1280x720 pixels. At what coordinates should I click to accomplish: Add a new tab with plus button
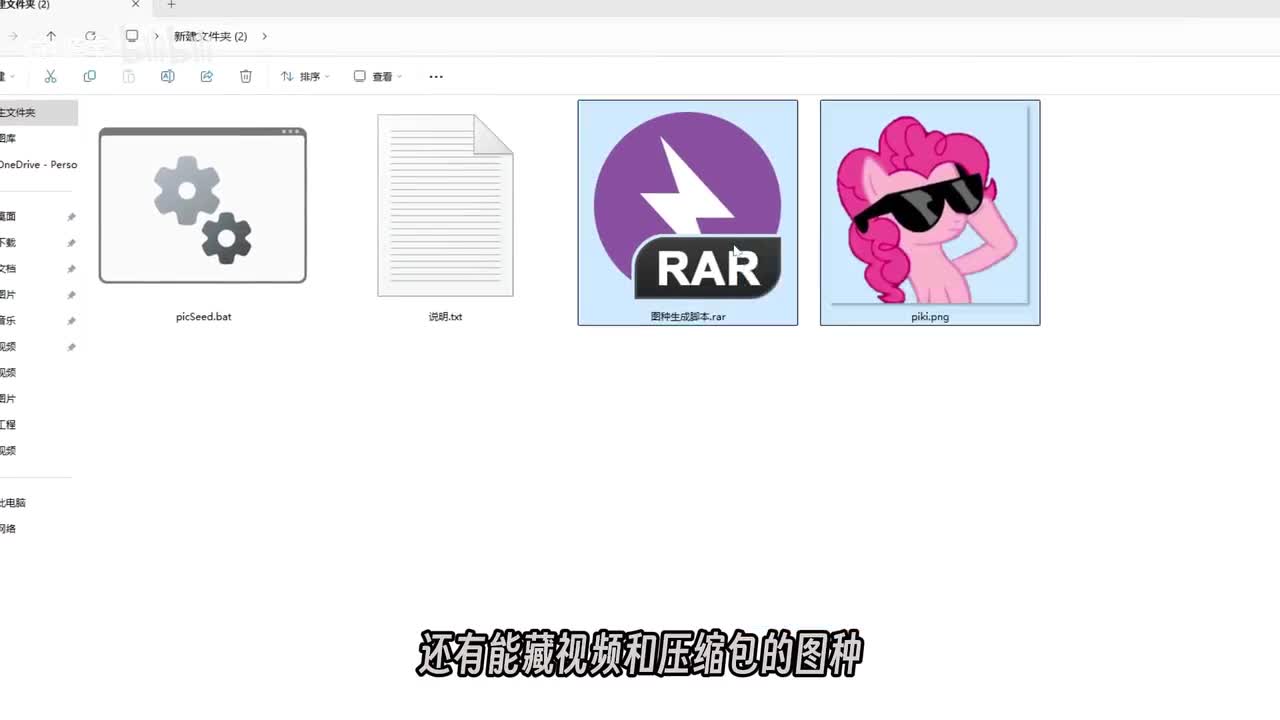171,5
